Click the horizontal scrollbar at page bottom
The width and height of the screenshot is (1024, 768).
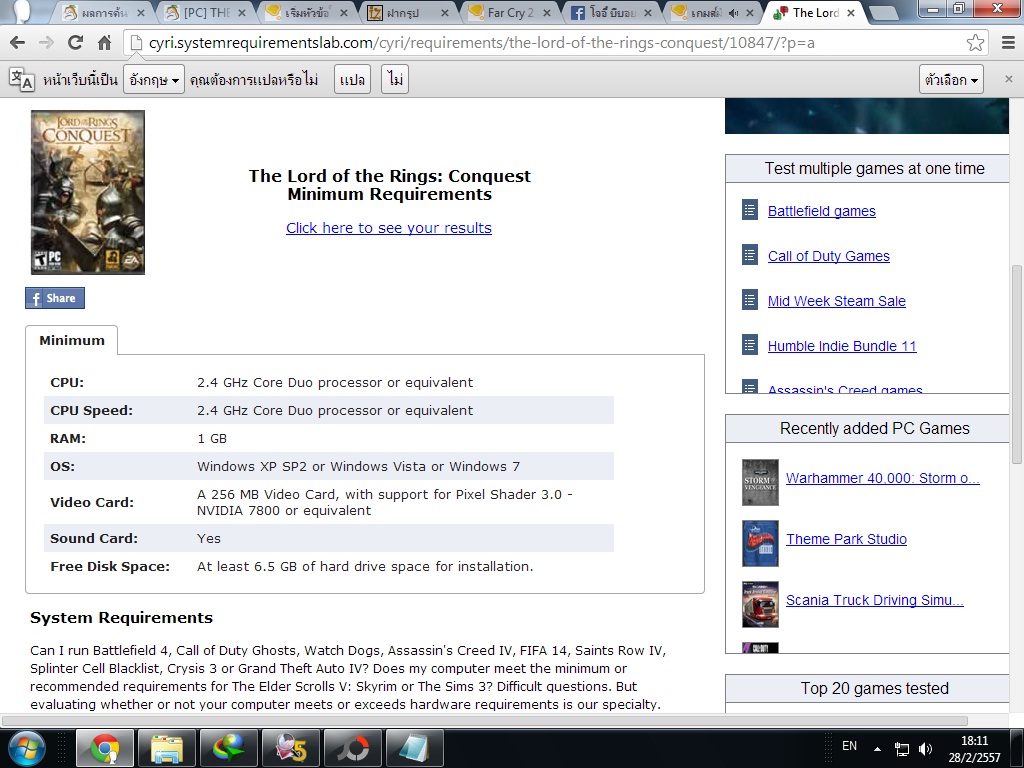coord(485,721)
